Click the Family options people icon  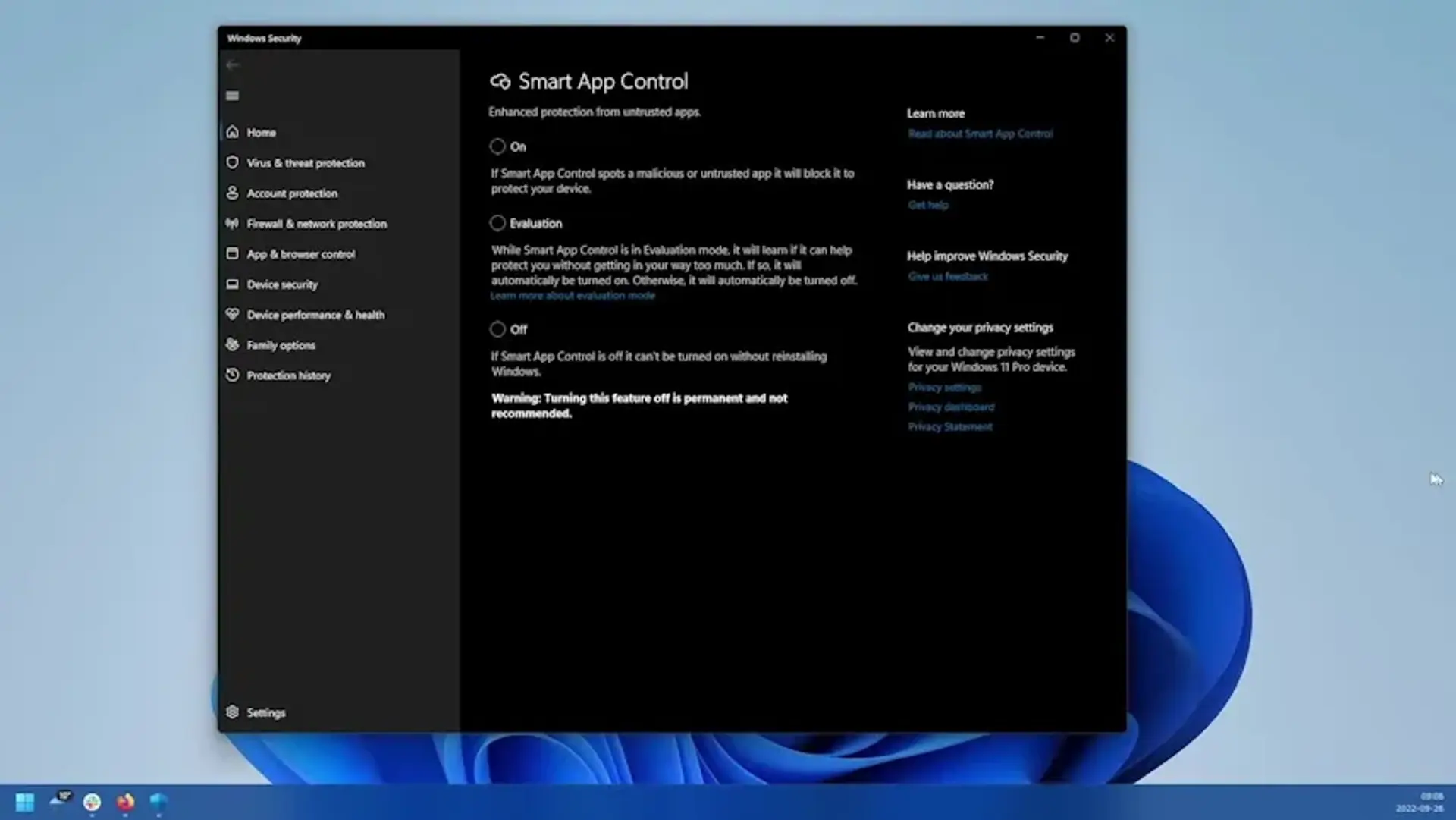tap(232, 344)
